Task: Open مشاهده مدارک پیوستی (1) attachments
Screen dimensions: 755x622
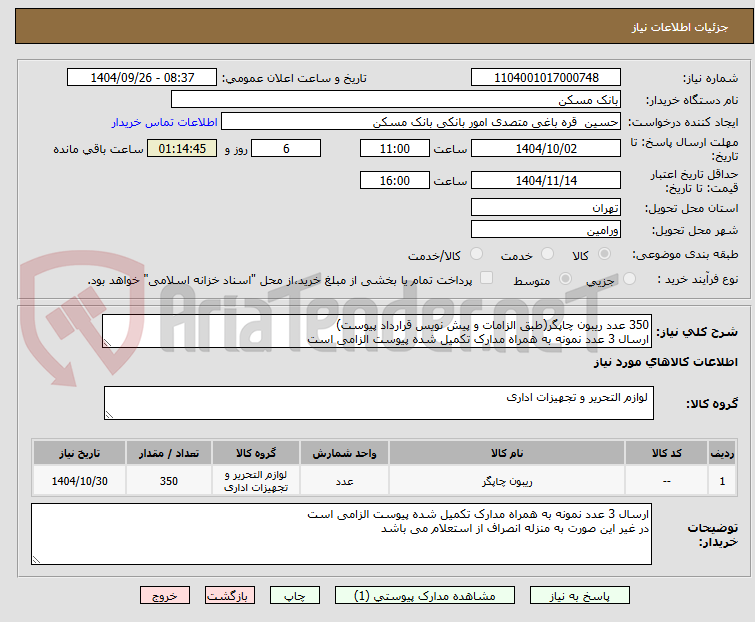Action: click(424, 596)
